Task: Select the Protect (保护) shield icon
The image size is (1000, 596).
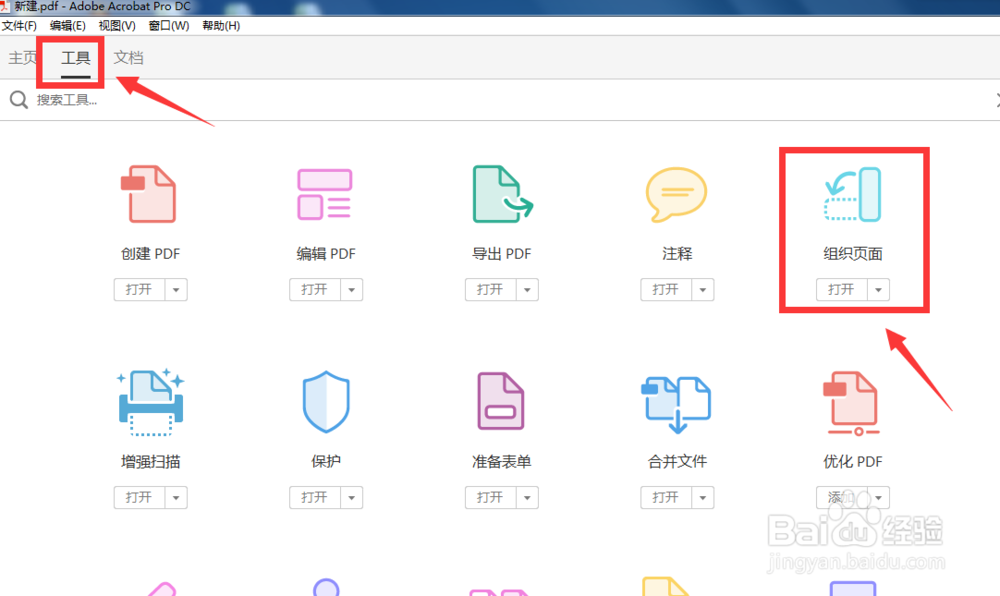Action: tap(326, 402)
